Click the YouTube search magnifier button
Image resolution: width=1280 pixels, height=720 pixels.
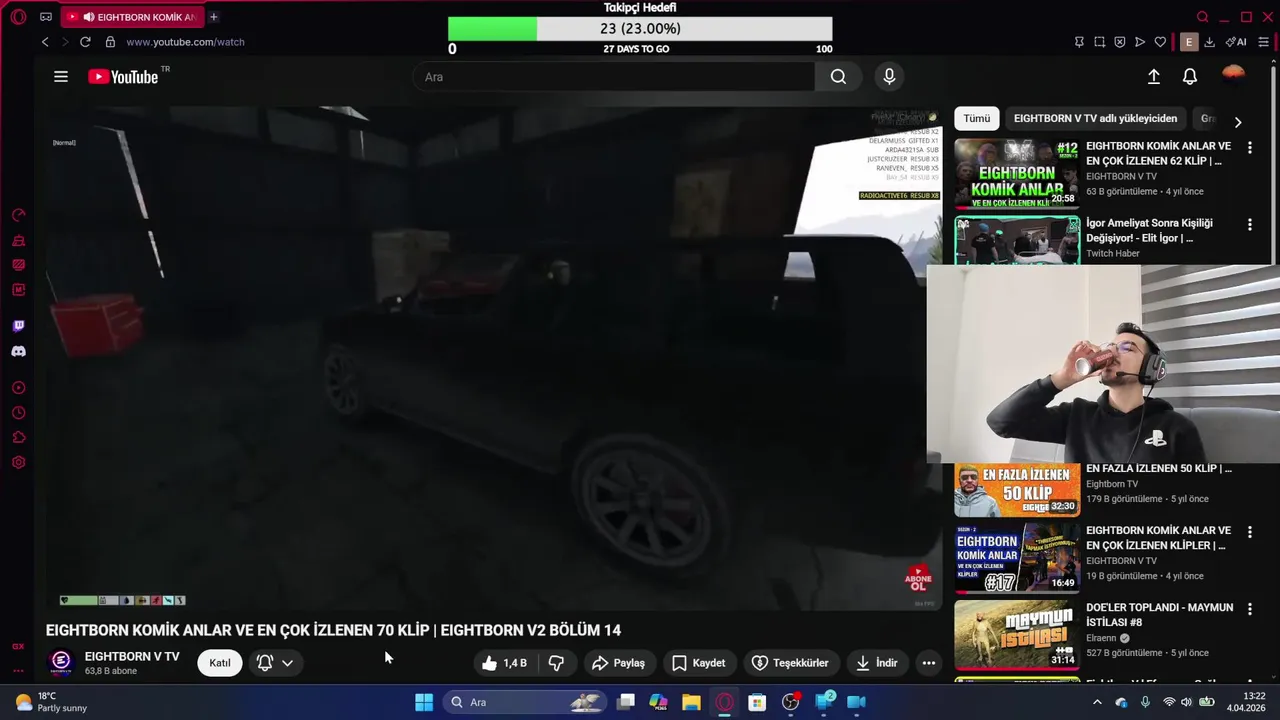(x=838, y=77)
